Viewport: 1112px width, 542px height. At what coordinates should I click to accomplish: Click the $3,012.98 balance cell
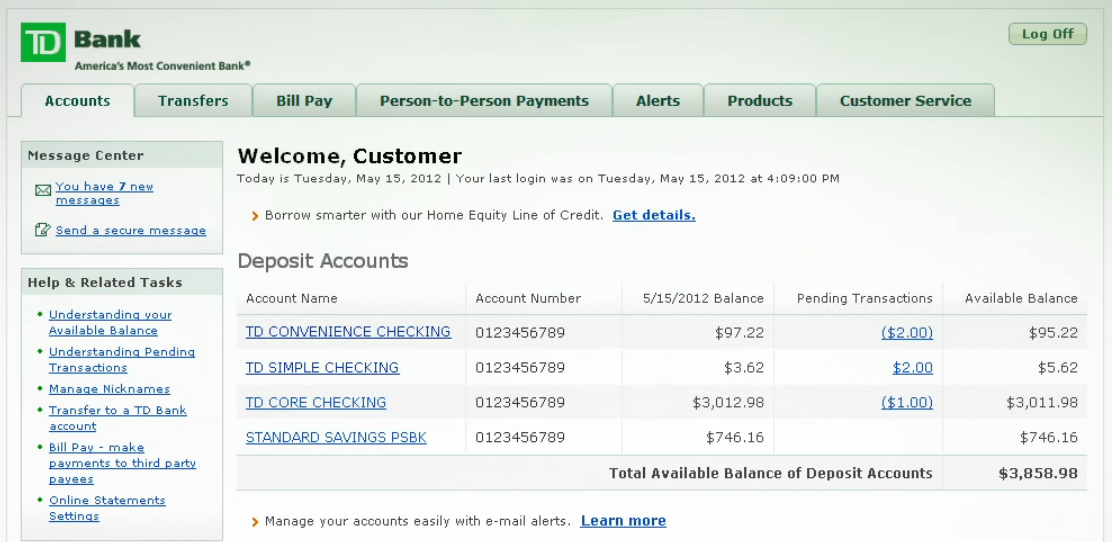(728, 402)
